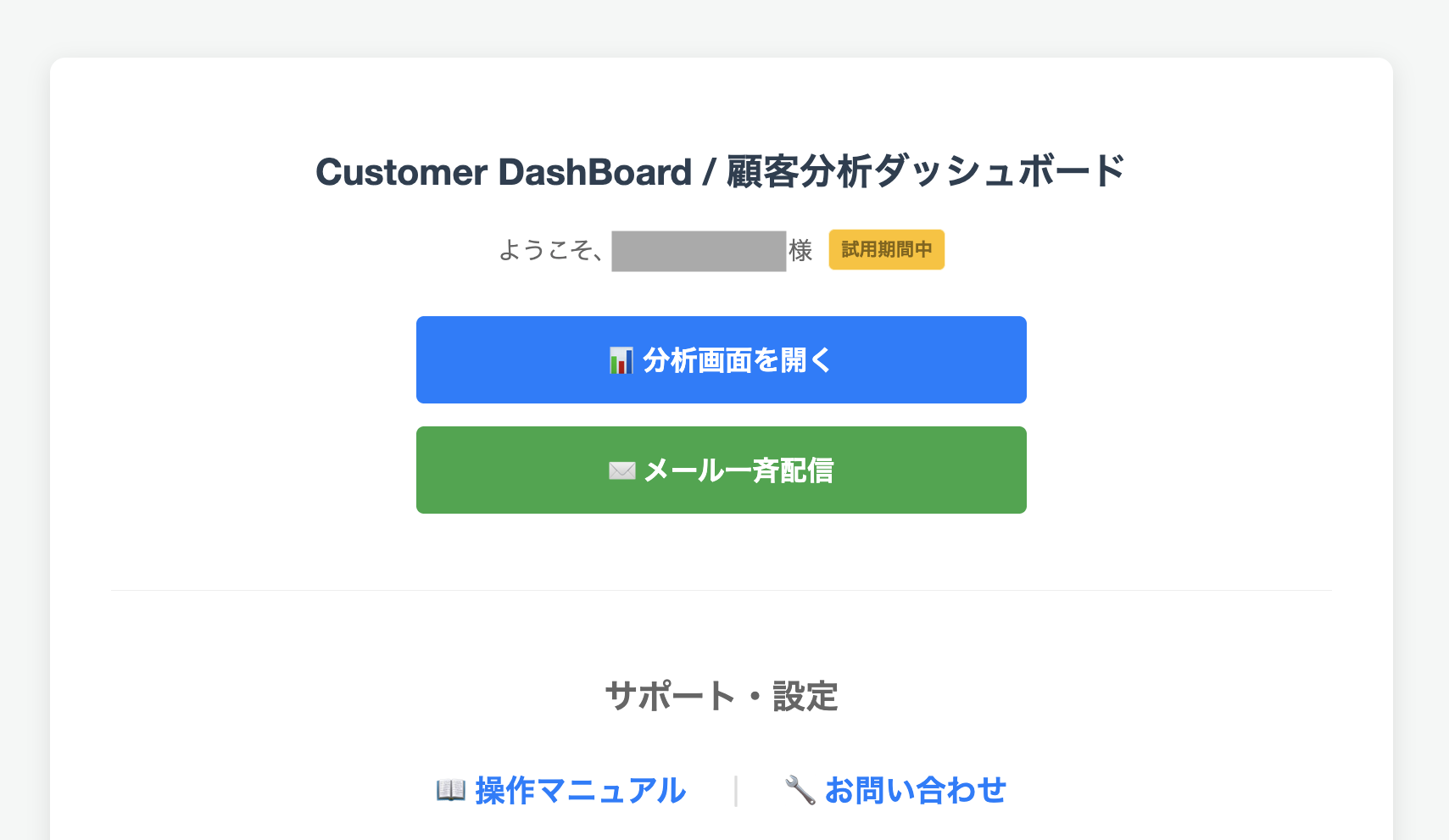Click the open book icon beside 操作マニュアル
Viewport: 1449px width, 840px height.
coord(450,790)
